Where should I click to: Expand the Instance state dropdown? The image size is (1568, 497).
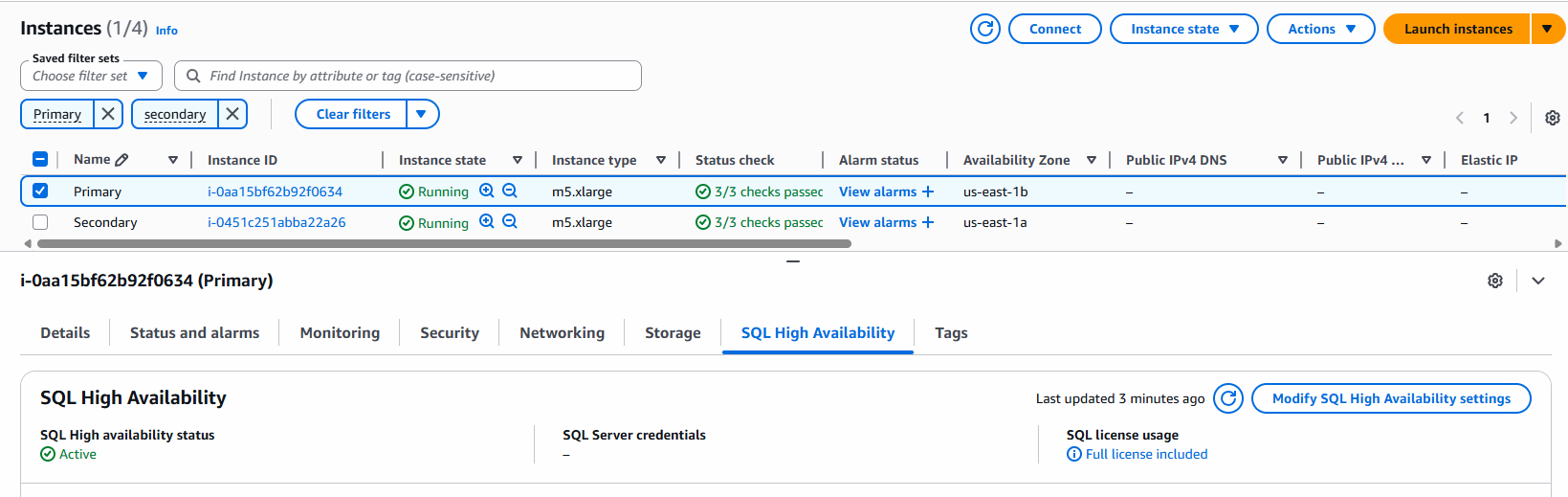pyautogui.click(x=1184, y=29)
